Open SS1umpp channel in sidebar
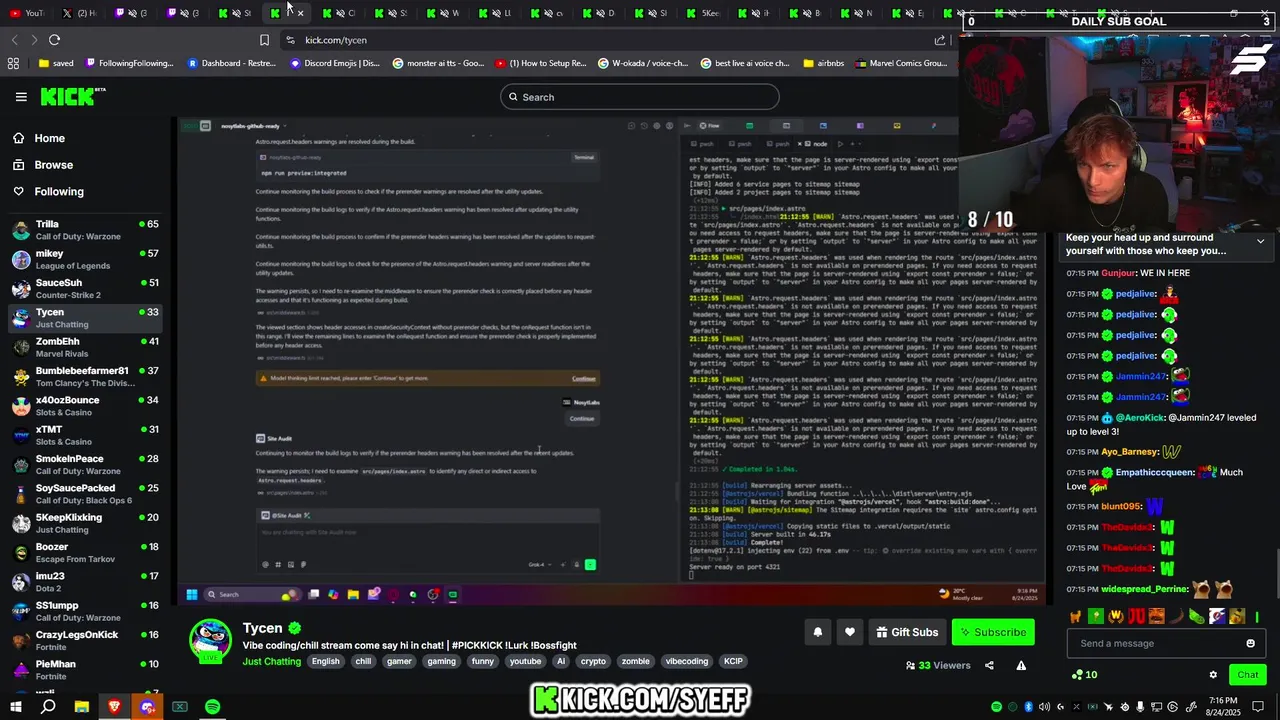 [85, 611]
